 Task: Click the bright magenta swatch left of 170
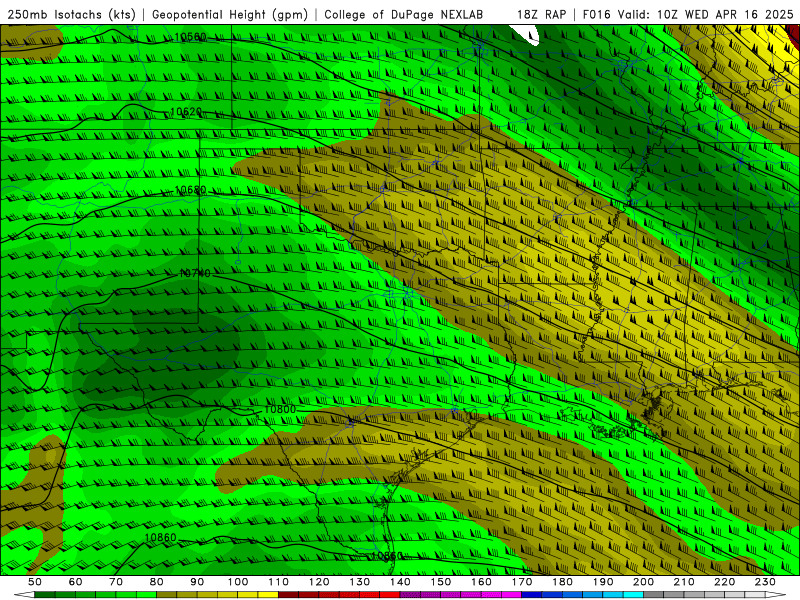(x=512, y=594)
